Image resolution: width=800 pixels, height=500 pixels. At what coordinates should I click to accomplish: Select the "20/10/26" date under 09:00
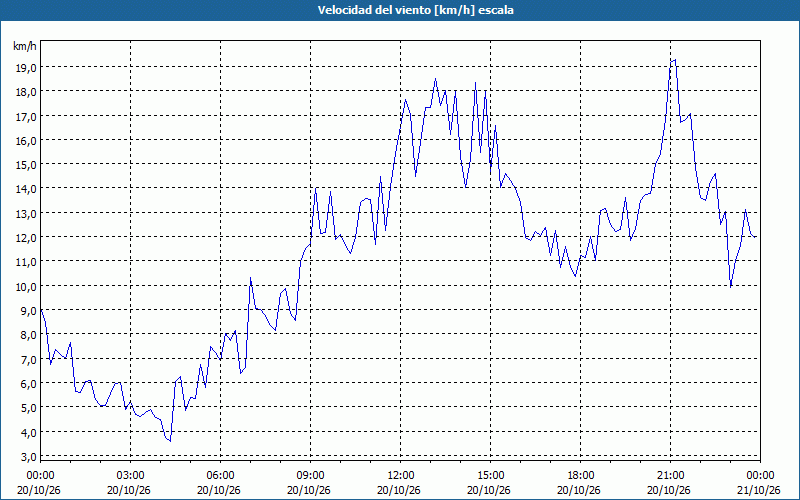[x=309, y=490]
